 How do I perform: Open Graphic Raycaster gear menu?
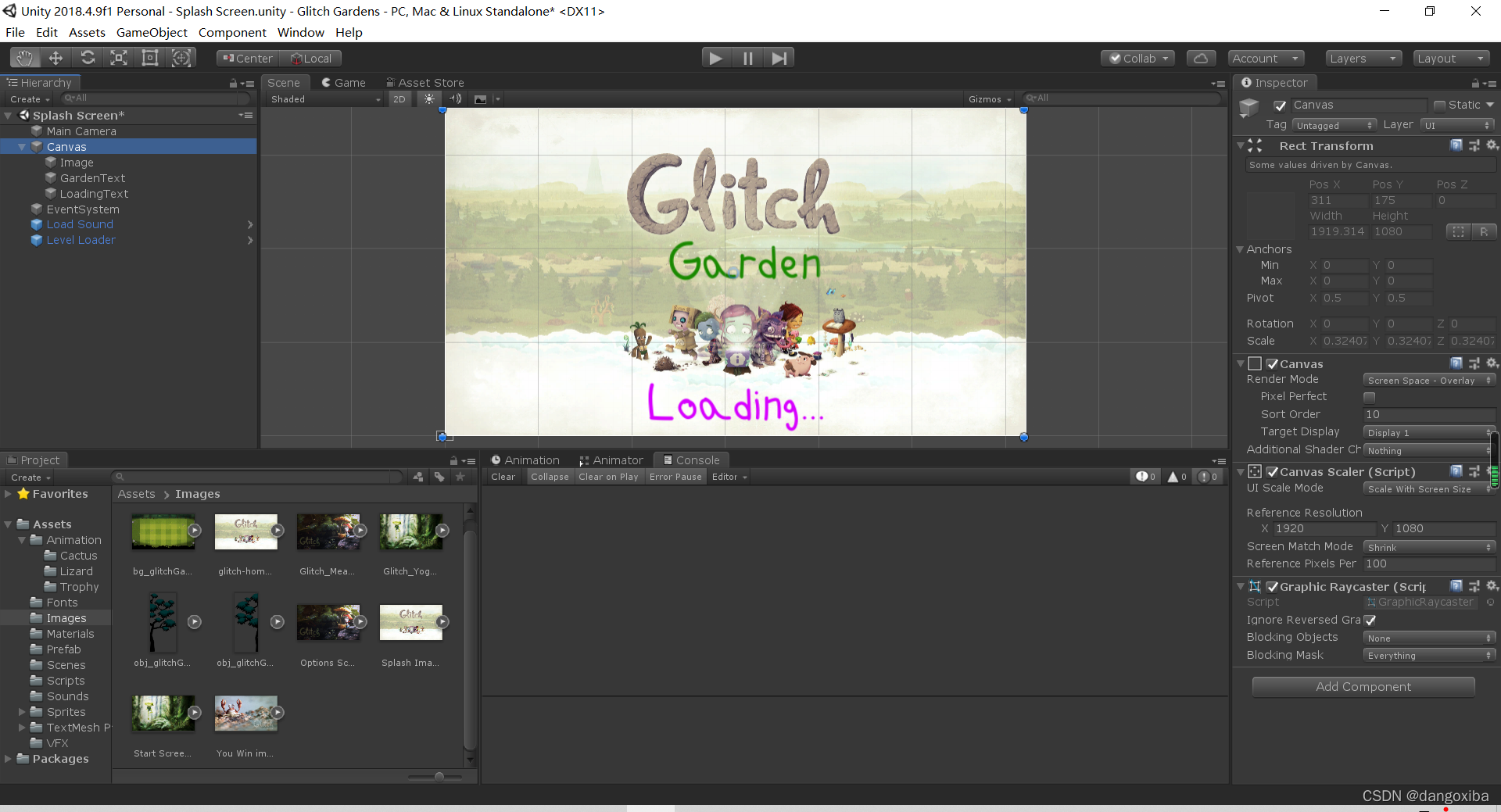[1492, 586]
